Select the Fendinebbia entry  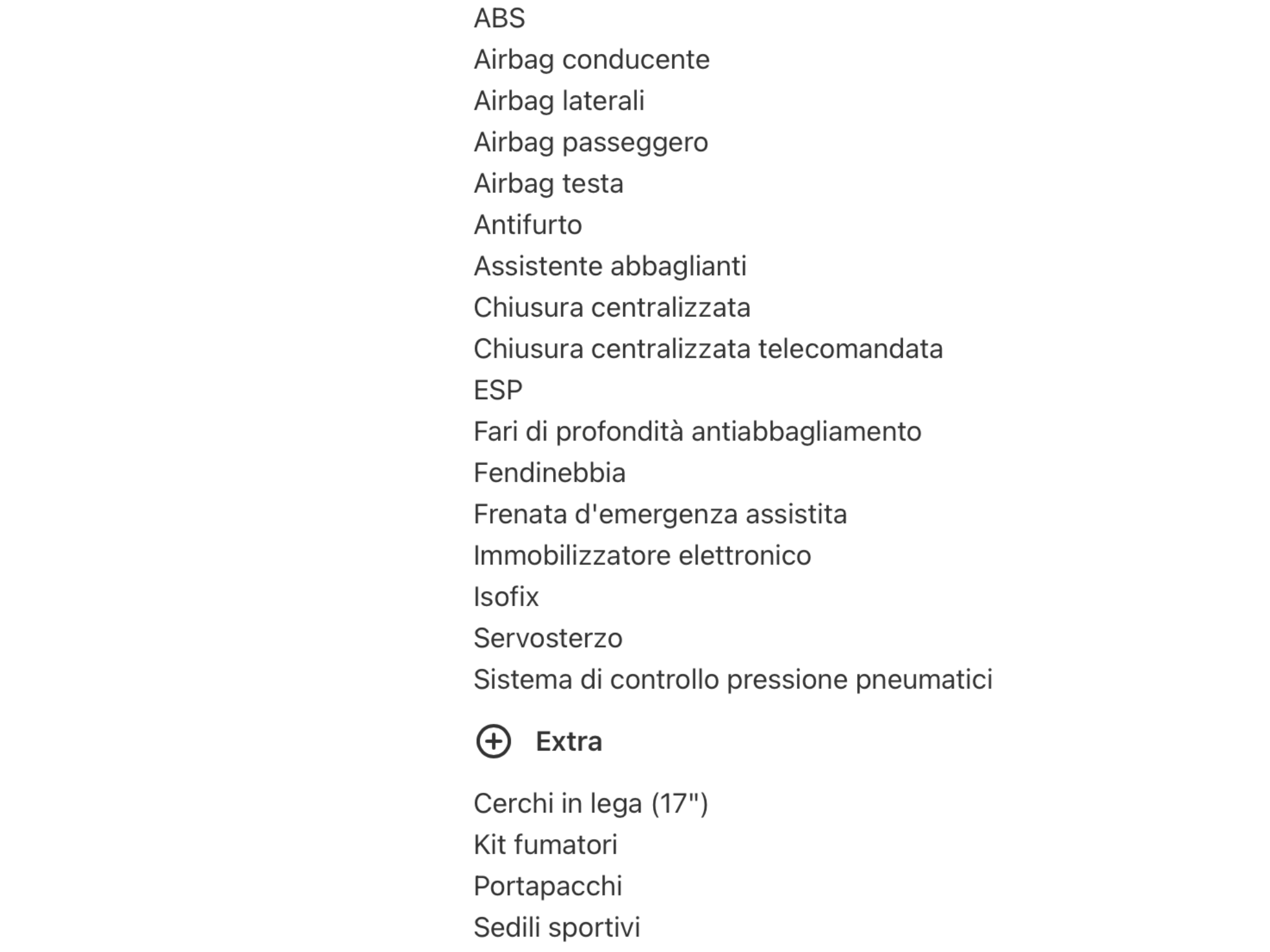pos(549,473)
